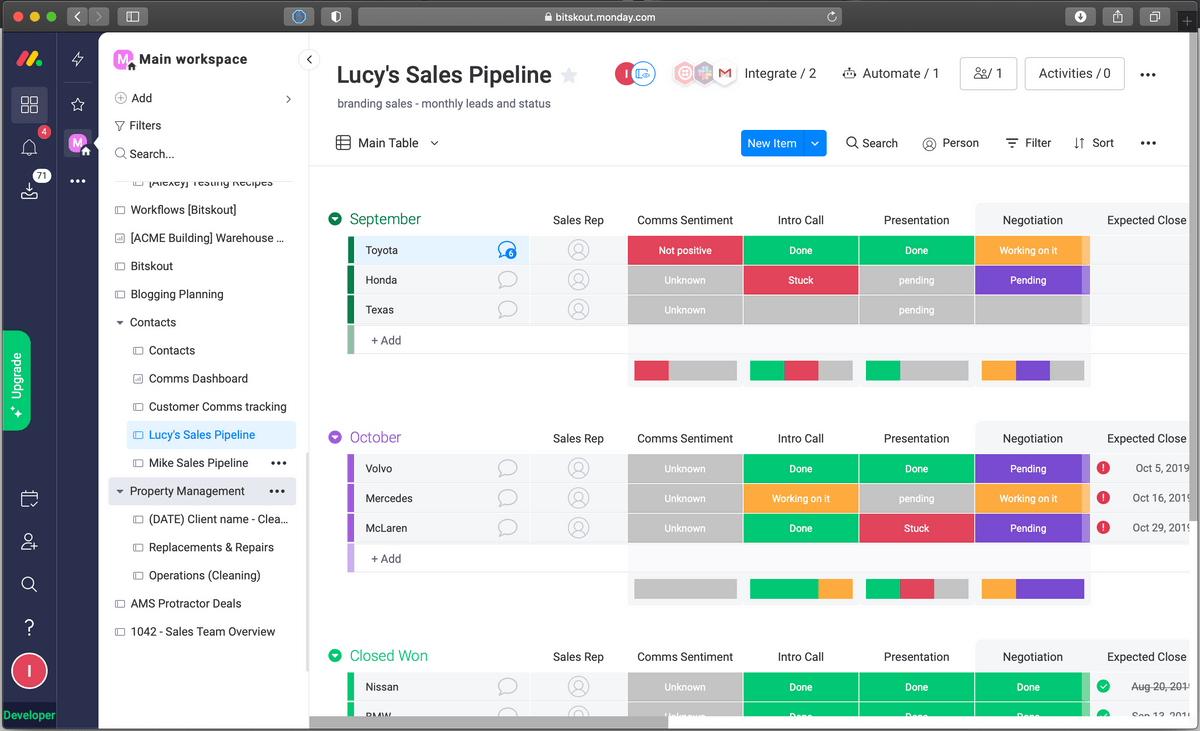Open Honda conversation bubble

(x=507, y=280)
